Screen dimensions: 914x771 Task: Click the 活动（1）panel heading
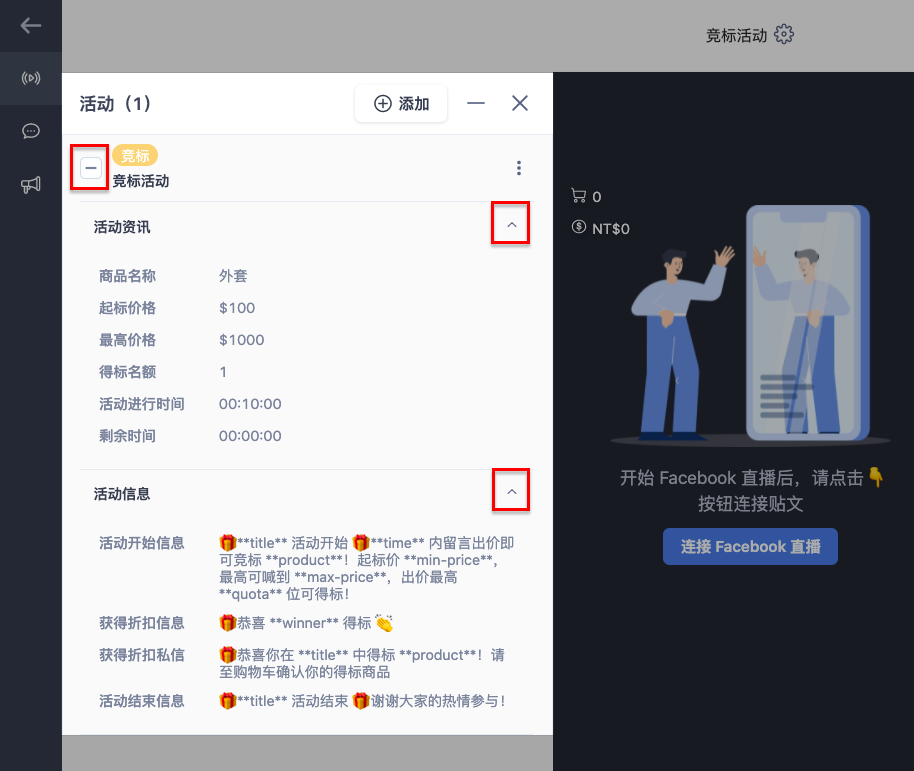point(115,104)
